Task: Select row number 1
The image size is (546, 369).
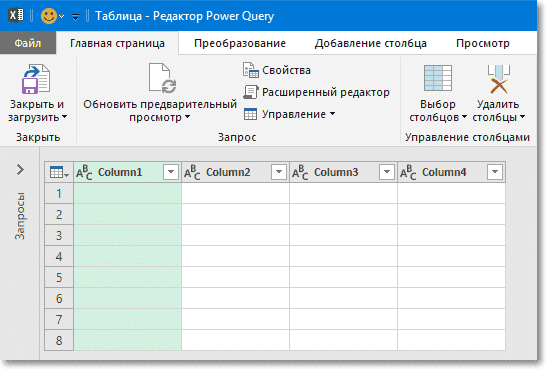Action: (59, 194)
